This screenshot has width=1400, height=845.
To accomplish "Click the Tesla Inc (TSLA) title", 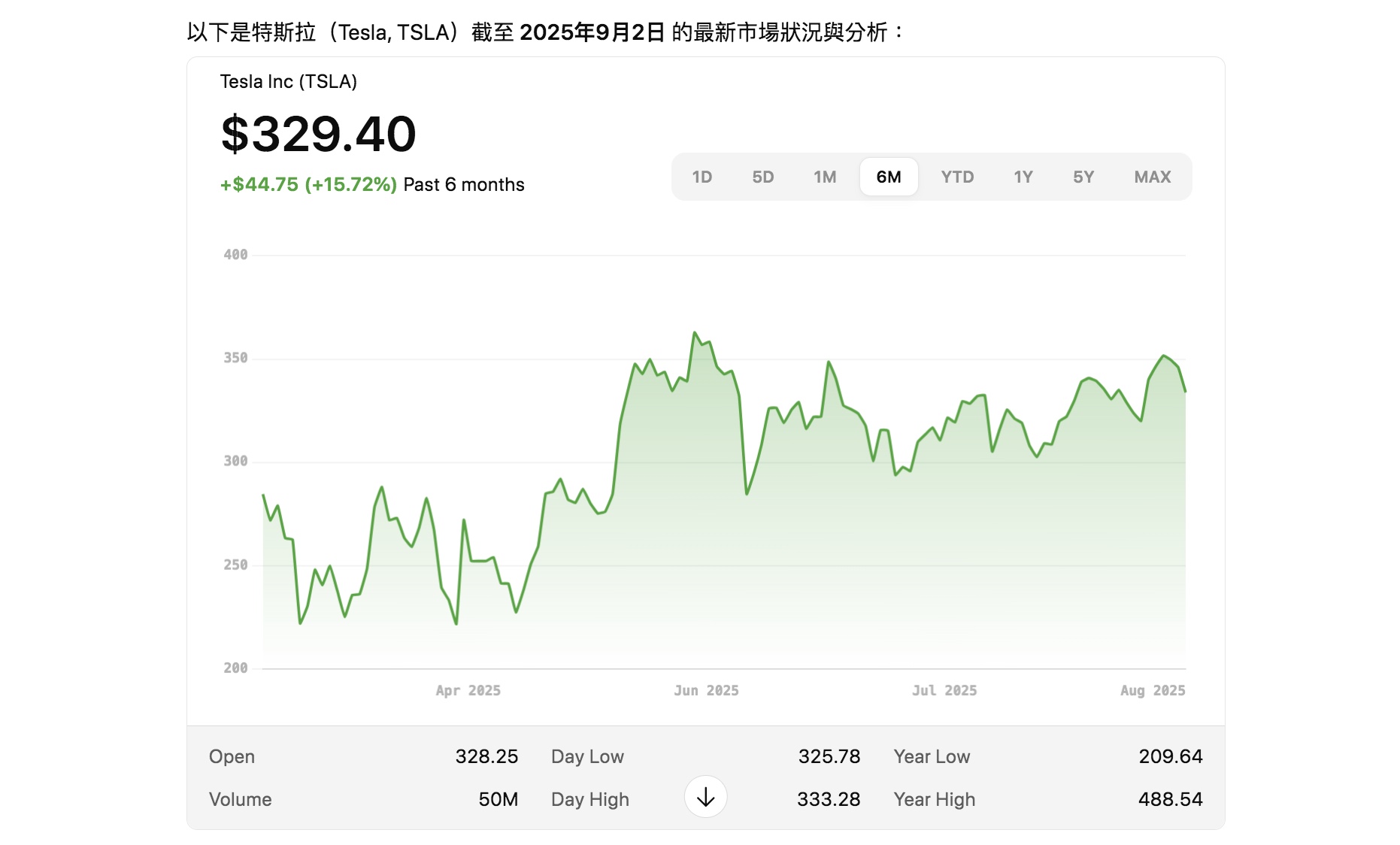I will [x=288, y=82].
